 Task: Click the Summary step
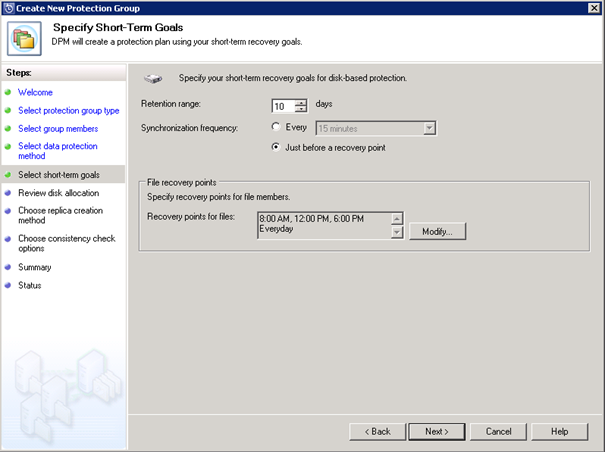tap(35, 267)
